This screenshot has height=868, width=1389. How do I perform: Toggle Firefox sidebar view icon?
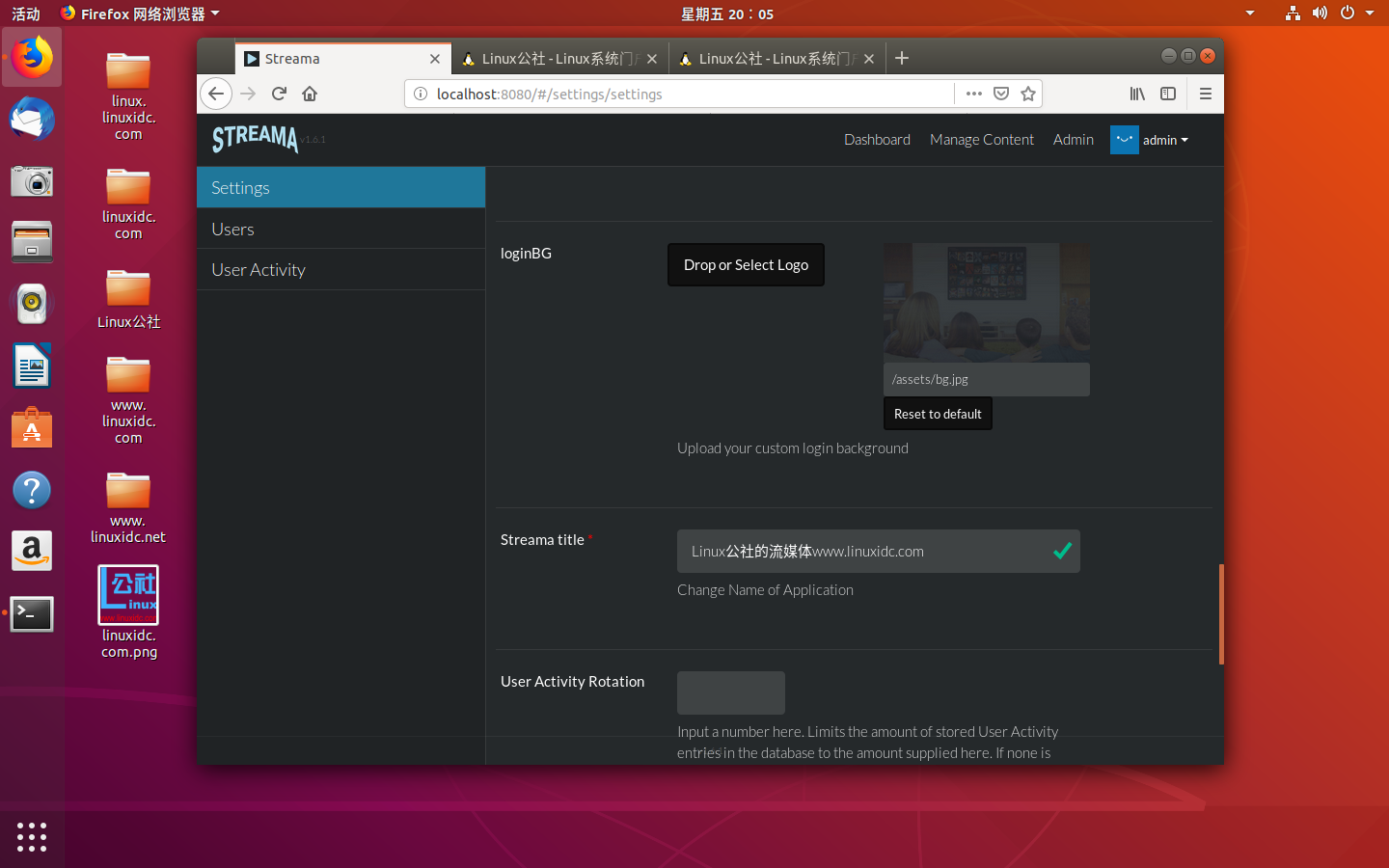[1168, 94]
